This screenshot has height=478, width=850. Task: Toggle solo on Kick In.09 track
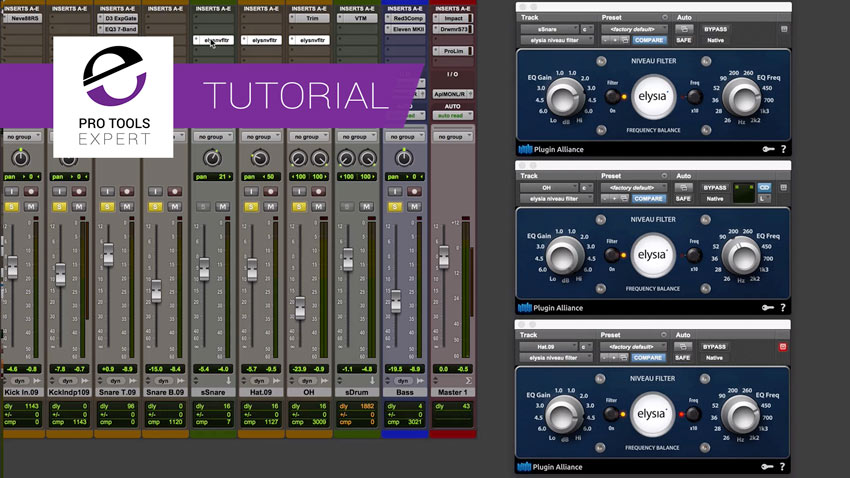point(11,206)
